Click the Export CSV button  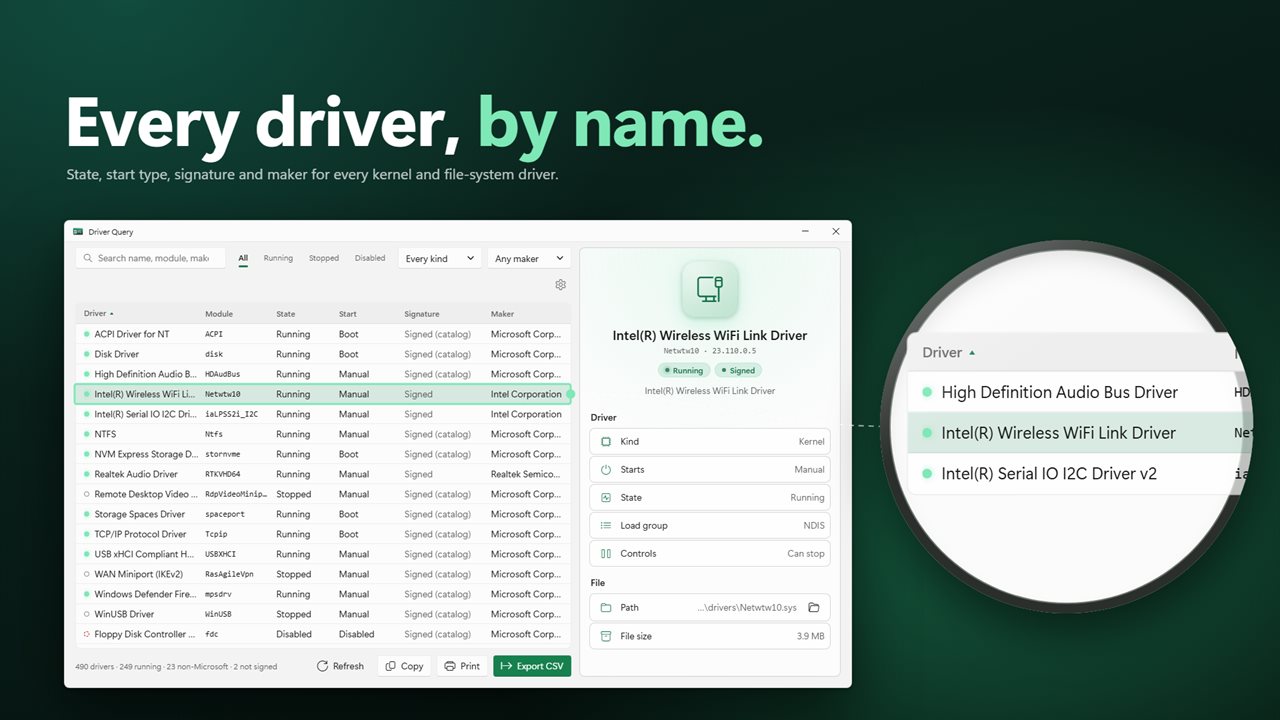pos(532,666)
